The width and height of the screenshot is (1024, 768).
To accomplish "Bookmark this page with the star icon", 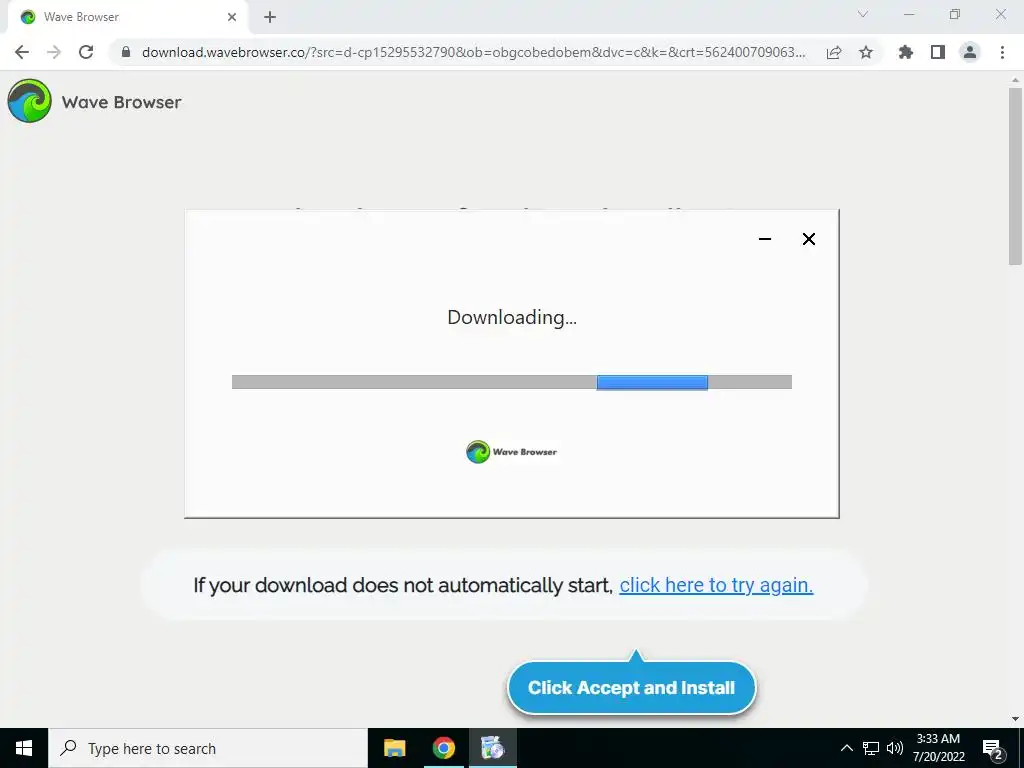I will 866,52.
